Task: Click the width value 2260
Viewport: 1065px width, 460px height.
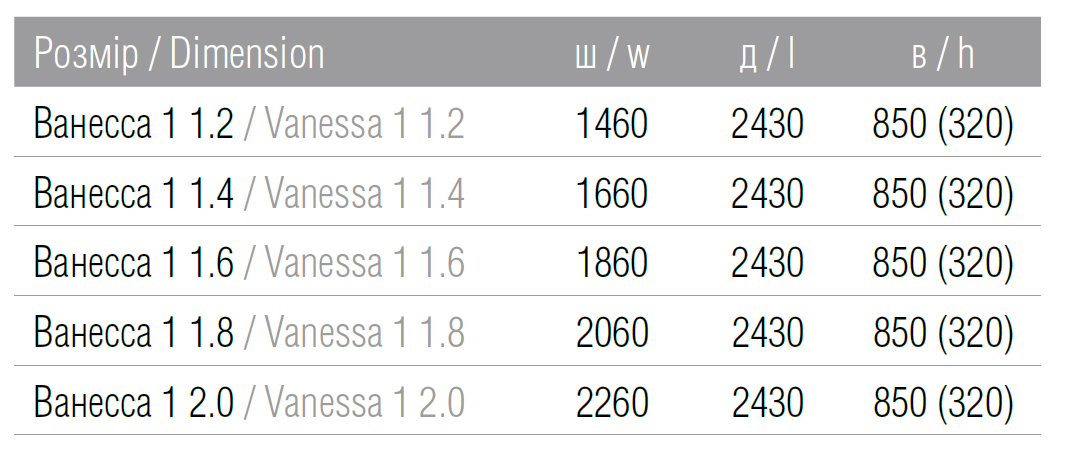Action: pos(612,402)
